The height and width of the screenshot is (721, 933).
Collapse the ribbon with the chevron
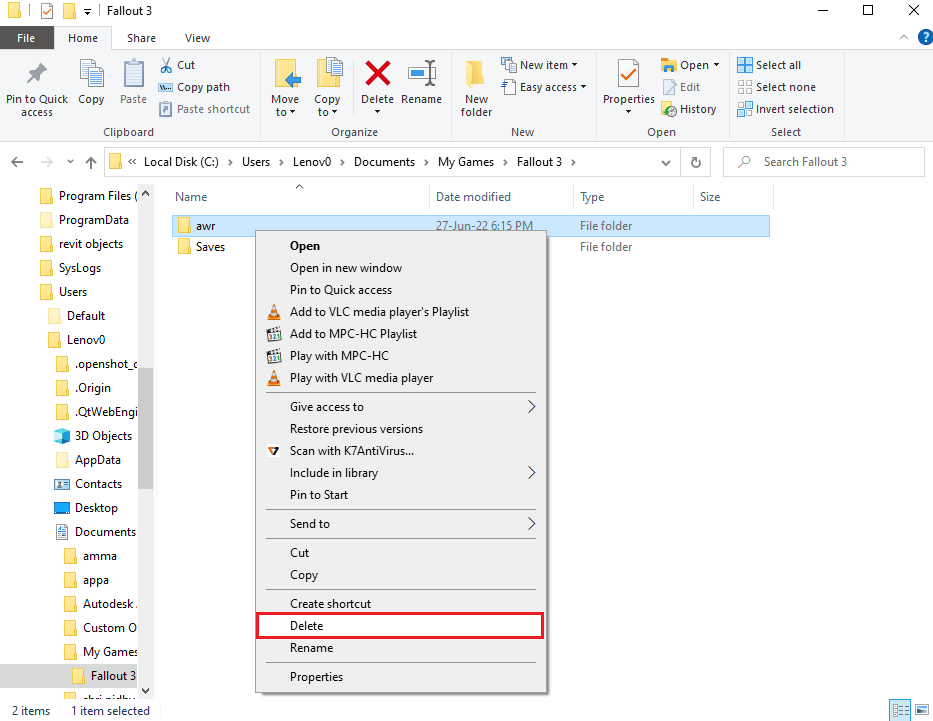pos(904,37)
